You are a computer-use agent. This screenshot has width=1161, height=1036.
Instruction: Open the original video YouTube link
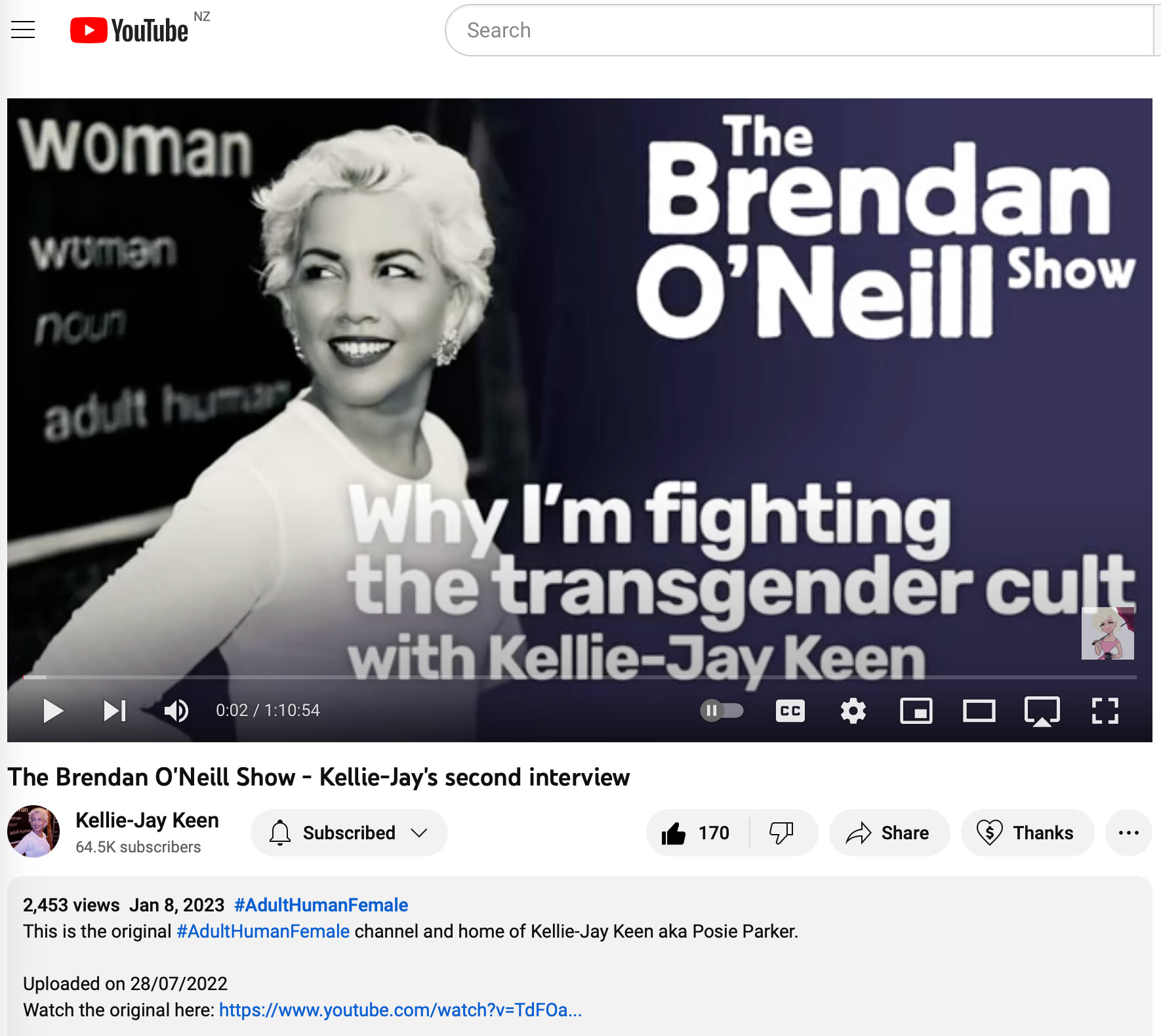400,1010
